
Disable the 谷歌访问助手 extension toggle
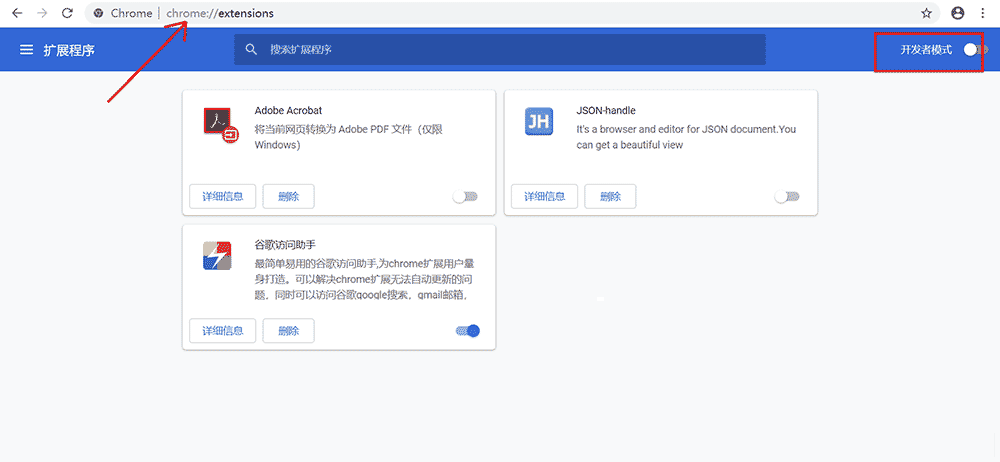pyautogui.click(x=468, y=331)
